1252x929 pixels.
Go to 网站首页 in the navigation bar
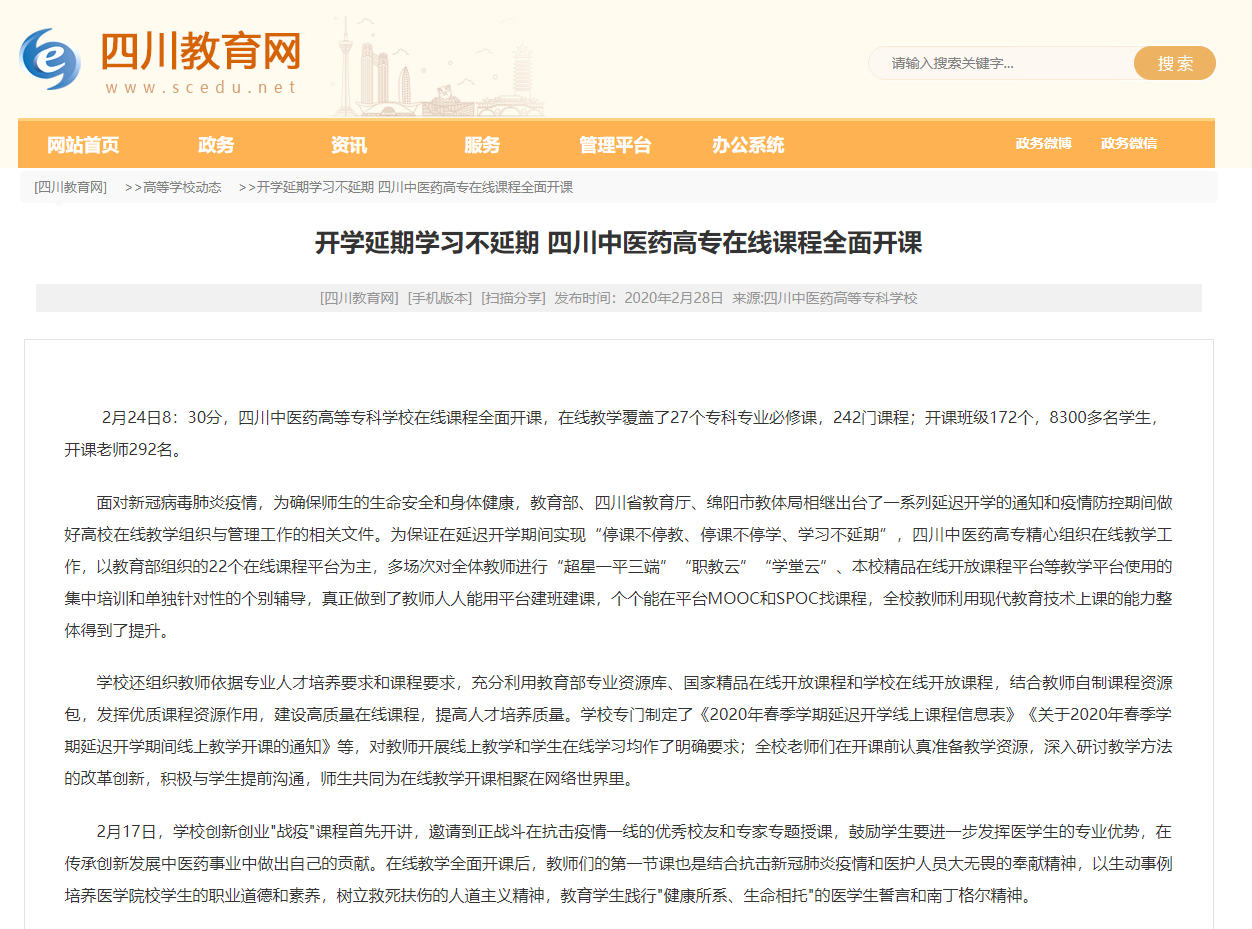click(x=83, y=145)
